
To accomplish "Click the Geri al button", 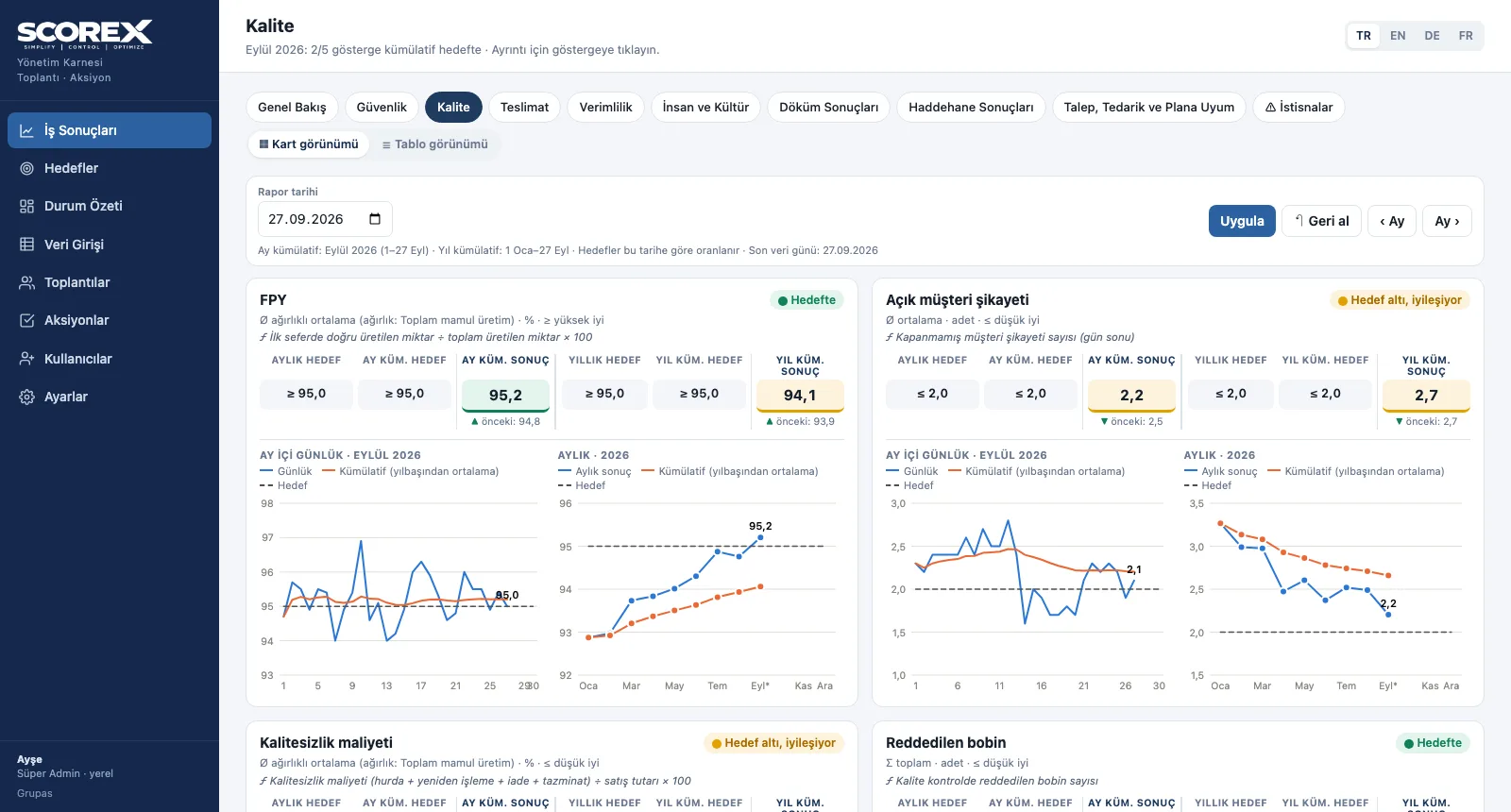I will 1322,221.
